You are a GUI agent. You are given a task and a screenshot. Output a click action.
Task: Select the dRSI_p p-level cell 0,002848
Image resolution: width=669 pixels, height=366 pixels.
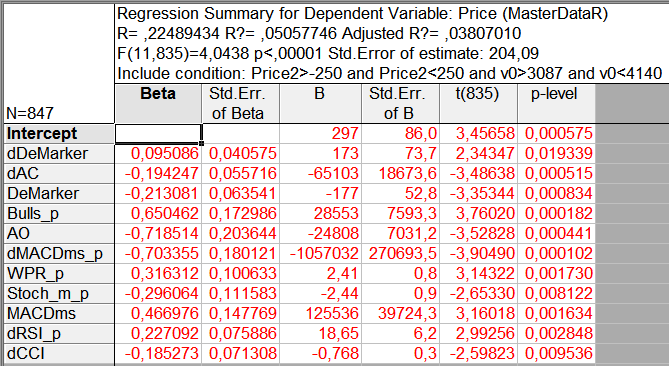[556, 334]
